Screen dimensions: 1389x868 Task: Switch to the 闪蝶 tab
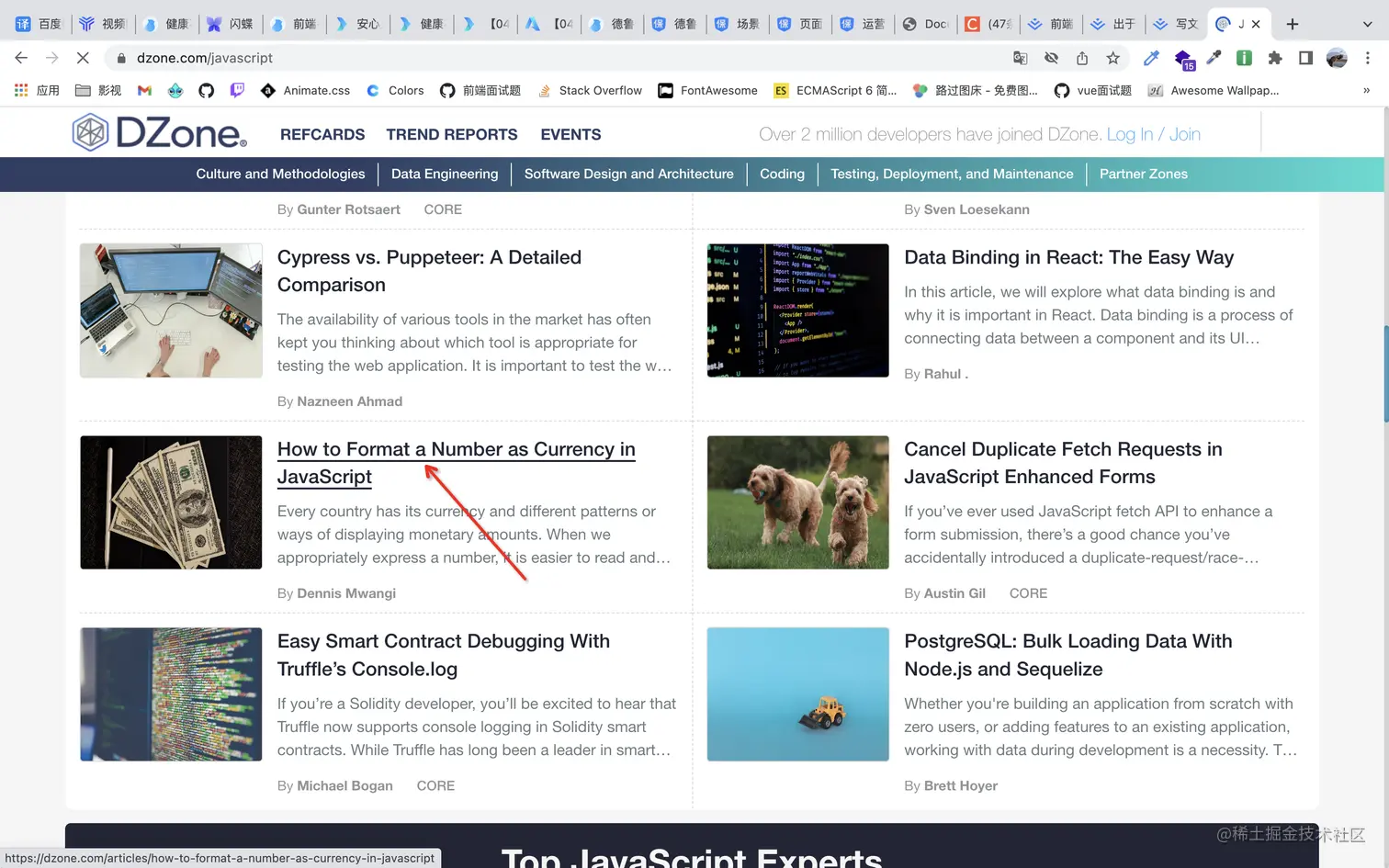tap(231, 24)
